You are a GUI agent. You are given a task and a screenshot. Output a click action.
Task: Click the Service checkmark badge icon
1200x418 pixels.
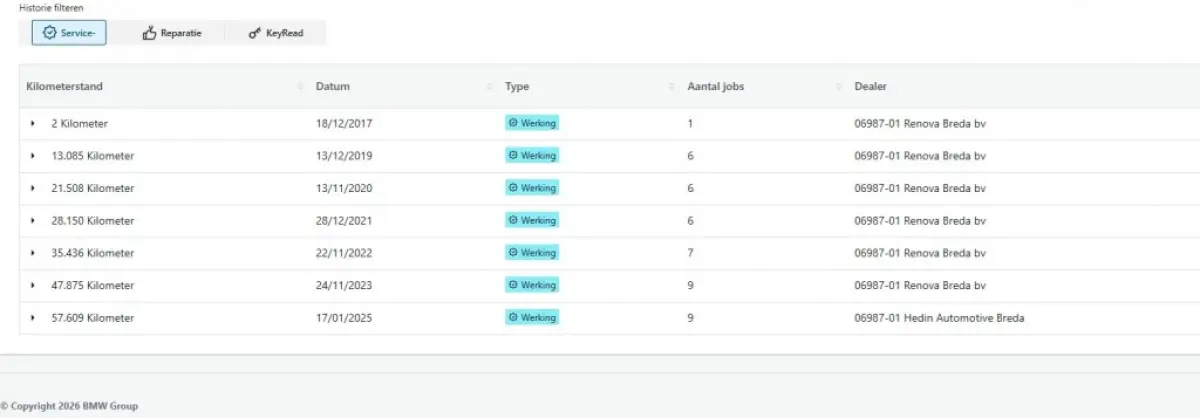click(x=49, y=33)
